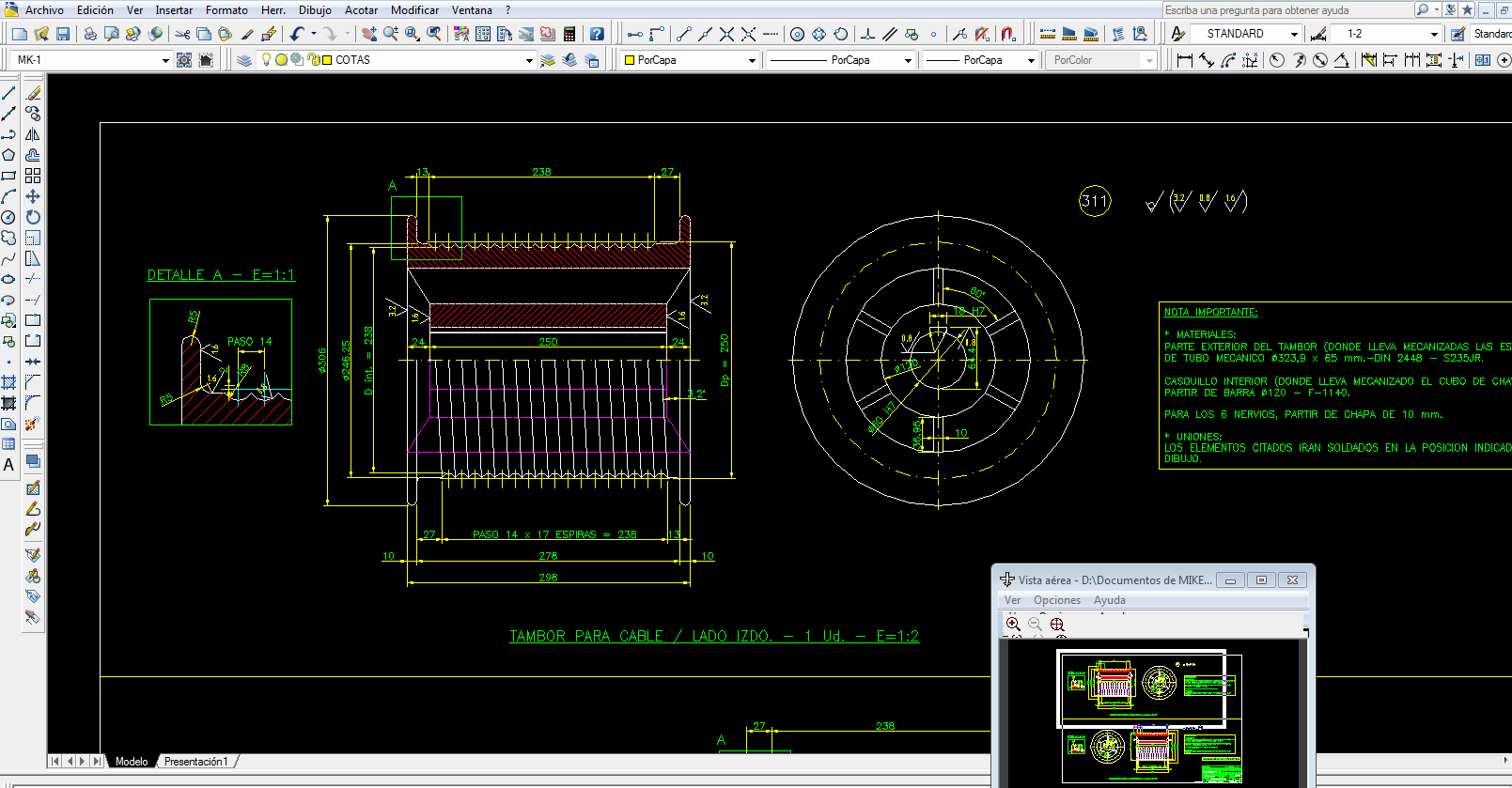Select the Move tool in the modify toolbar
This screenshot has width=1512, height=788.
point(33,196)
